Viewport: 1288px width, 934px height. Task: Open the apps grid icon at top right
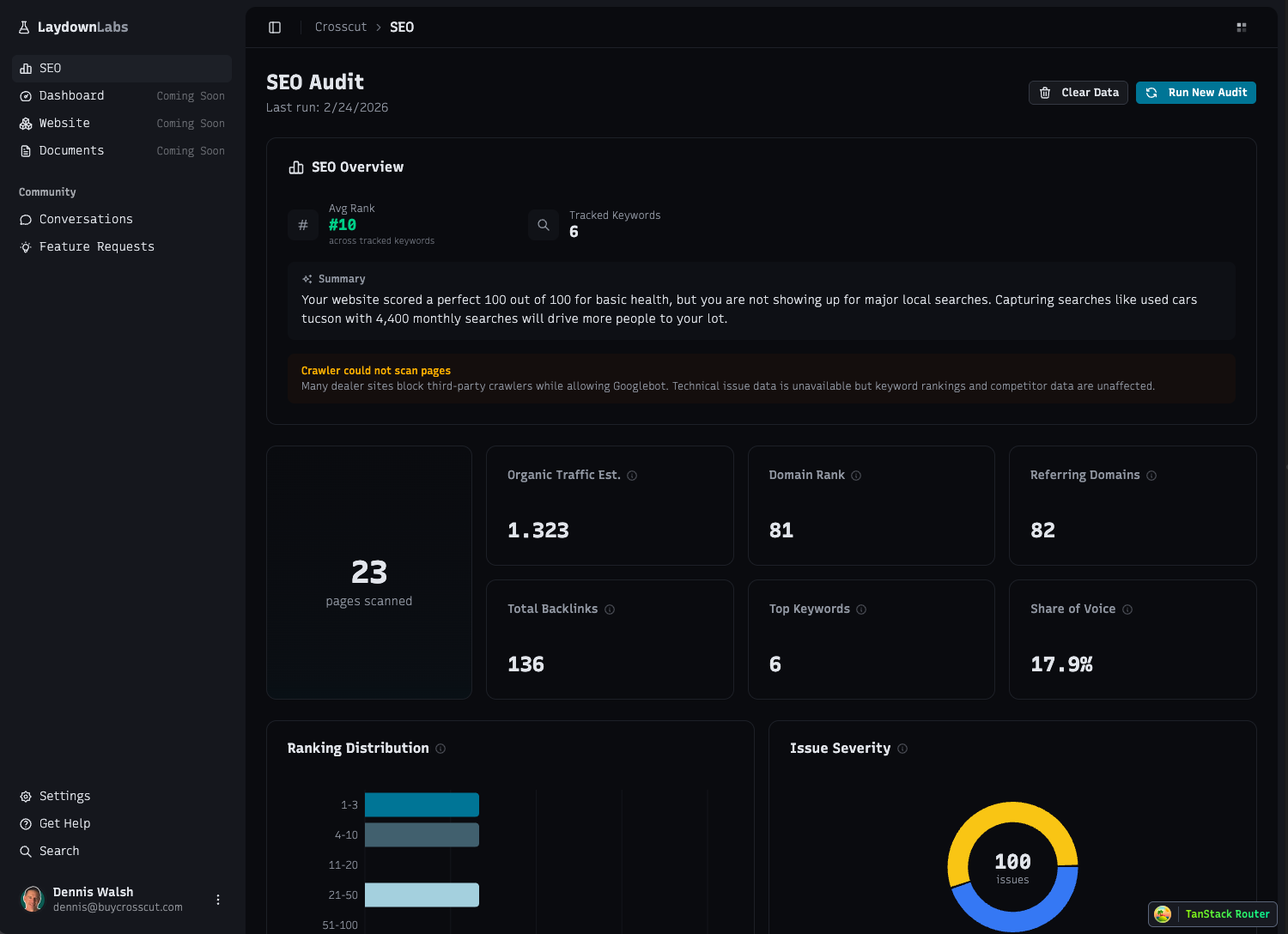pyautogui.click(x=1242, y=27)
